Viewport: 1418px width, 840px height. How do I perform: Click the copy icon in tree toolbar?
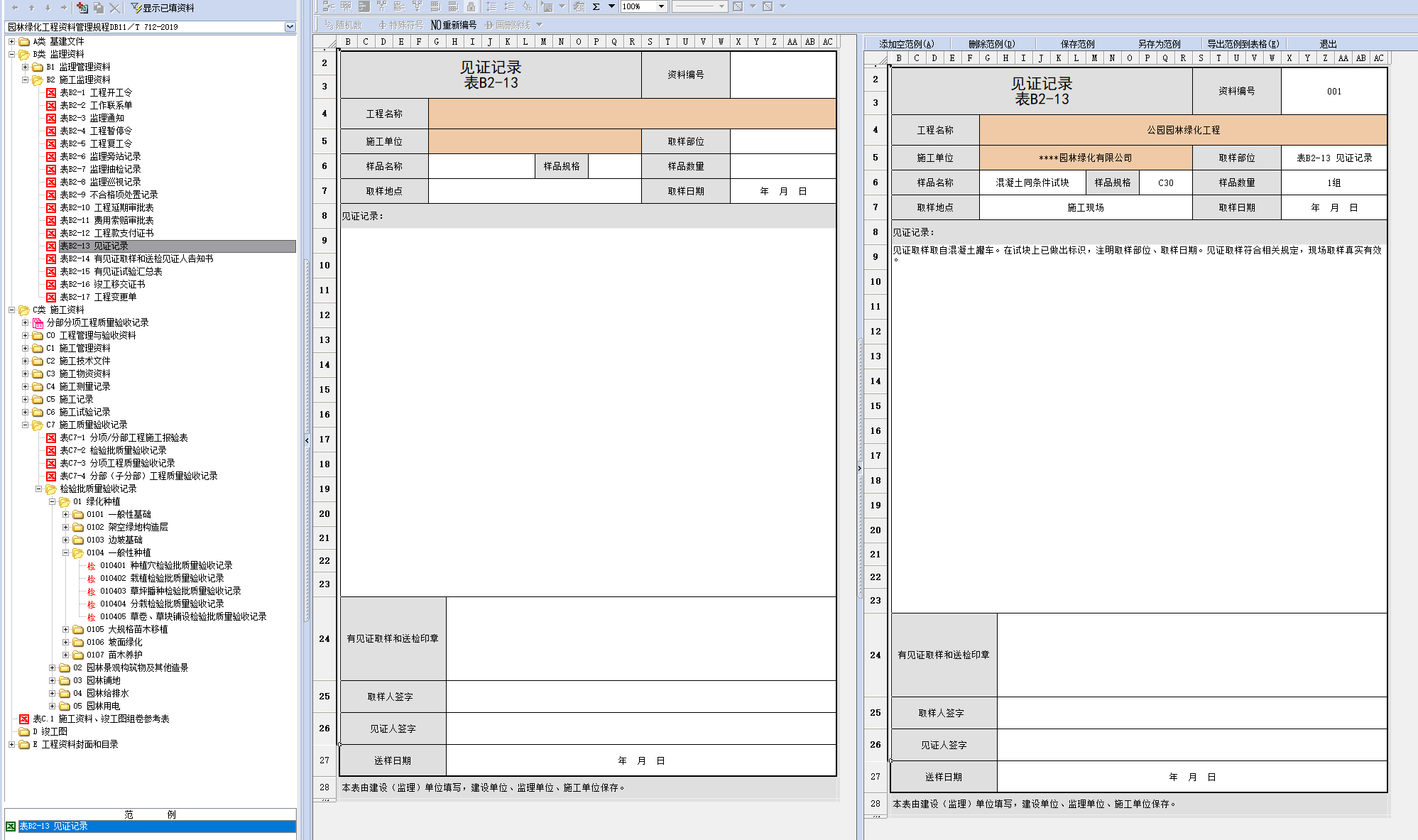[x=99, y=8]
